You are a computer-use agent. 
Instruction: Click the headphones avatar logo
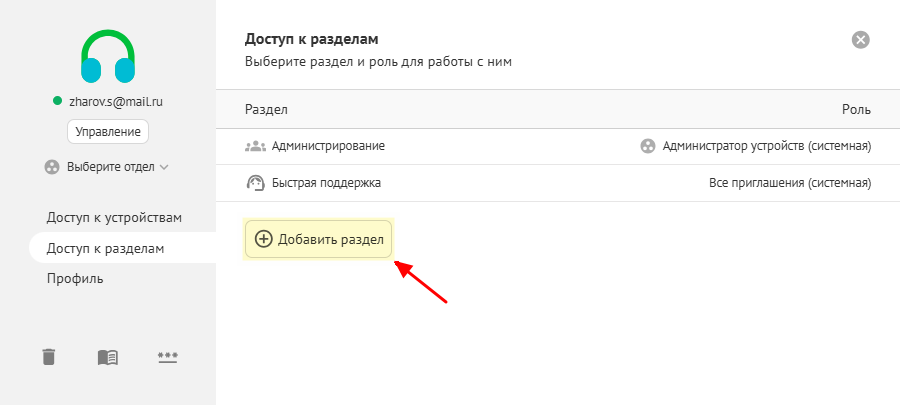(108, 57)
